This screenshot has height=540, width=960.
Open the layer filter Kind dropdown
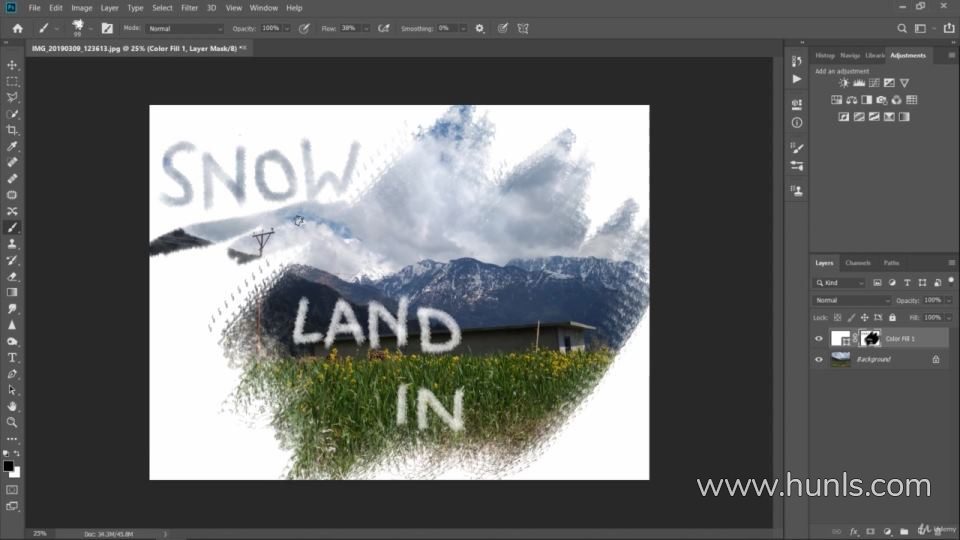tap(839, 282)
